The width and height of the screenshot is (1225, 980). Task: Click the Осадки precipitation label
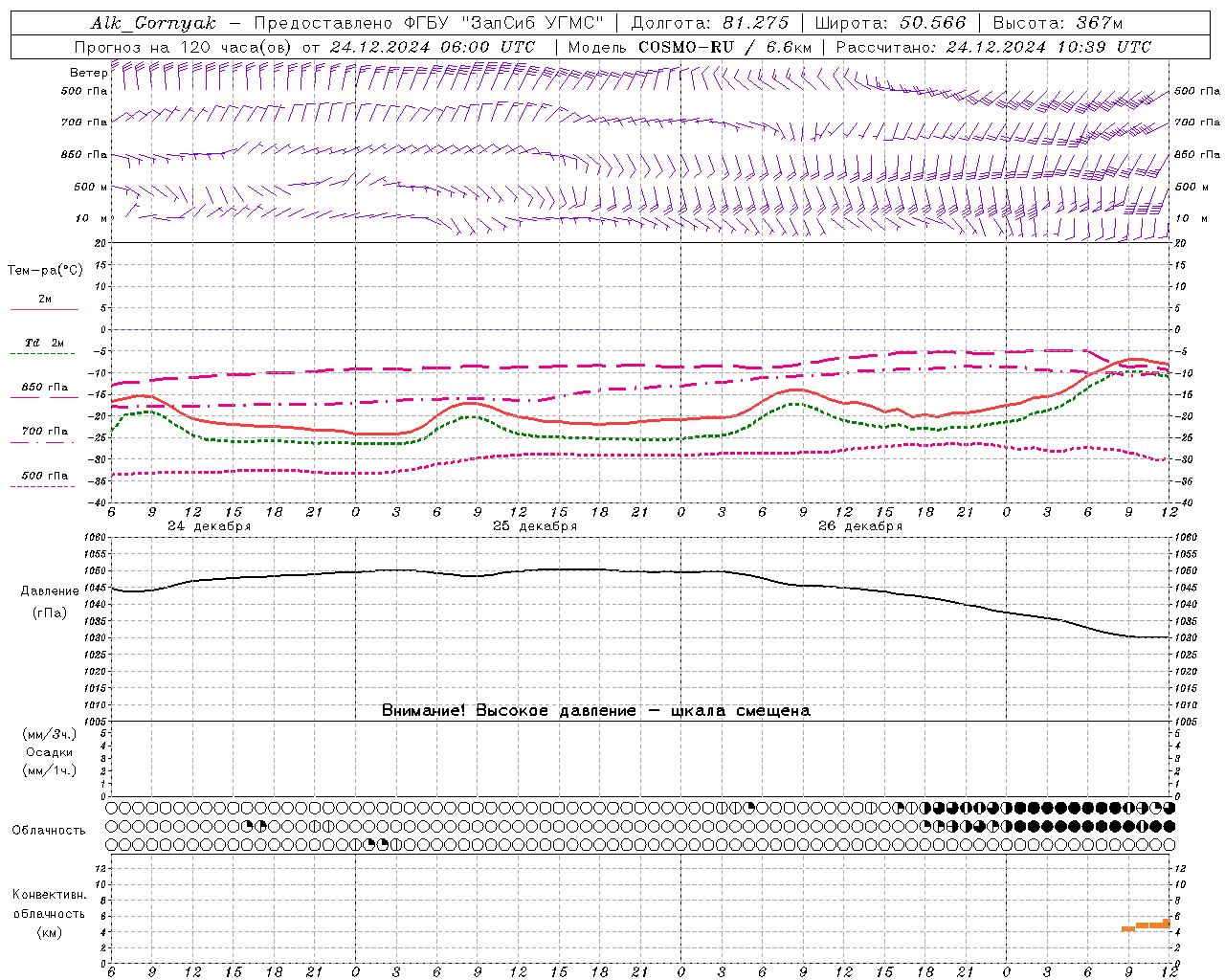click(x=50, y=752)
